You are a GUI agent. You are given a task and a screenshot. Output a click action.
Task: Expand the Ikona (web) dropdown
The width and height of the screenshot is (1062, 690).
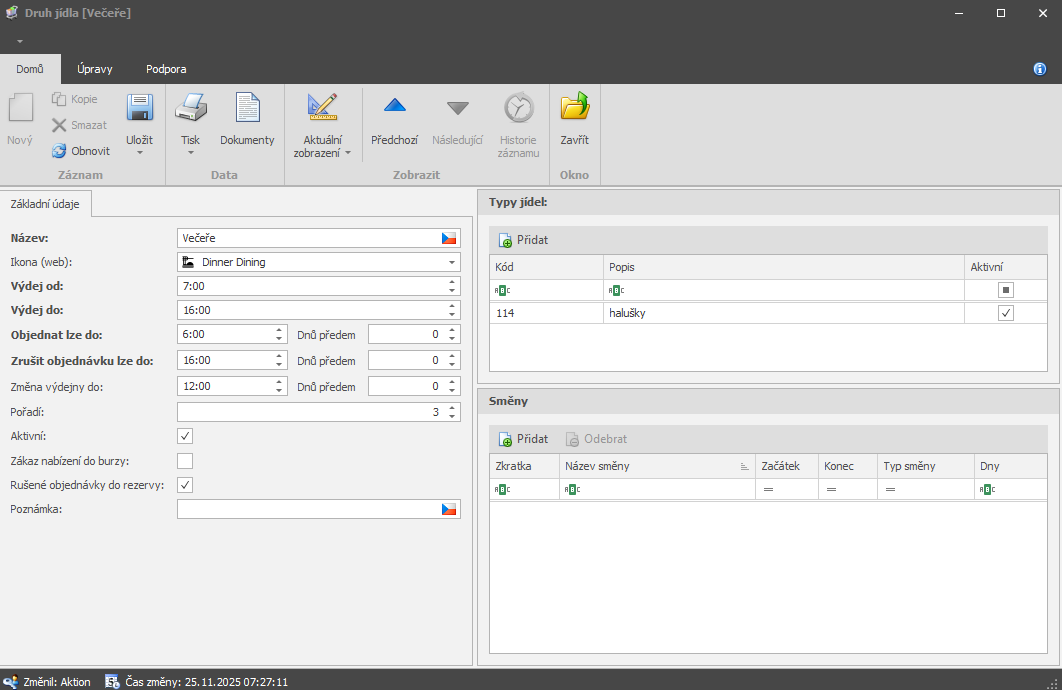tap(452, 262)
